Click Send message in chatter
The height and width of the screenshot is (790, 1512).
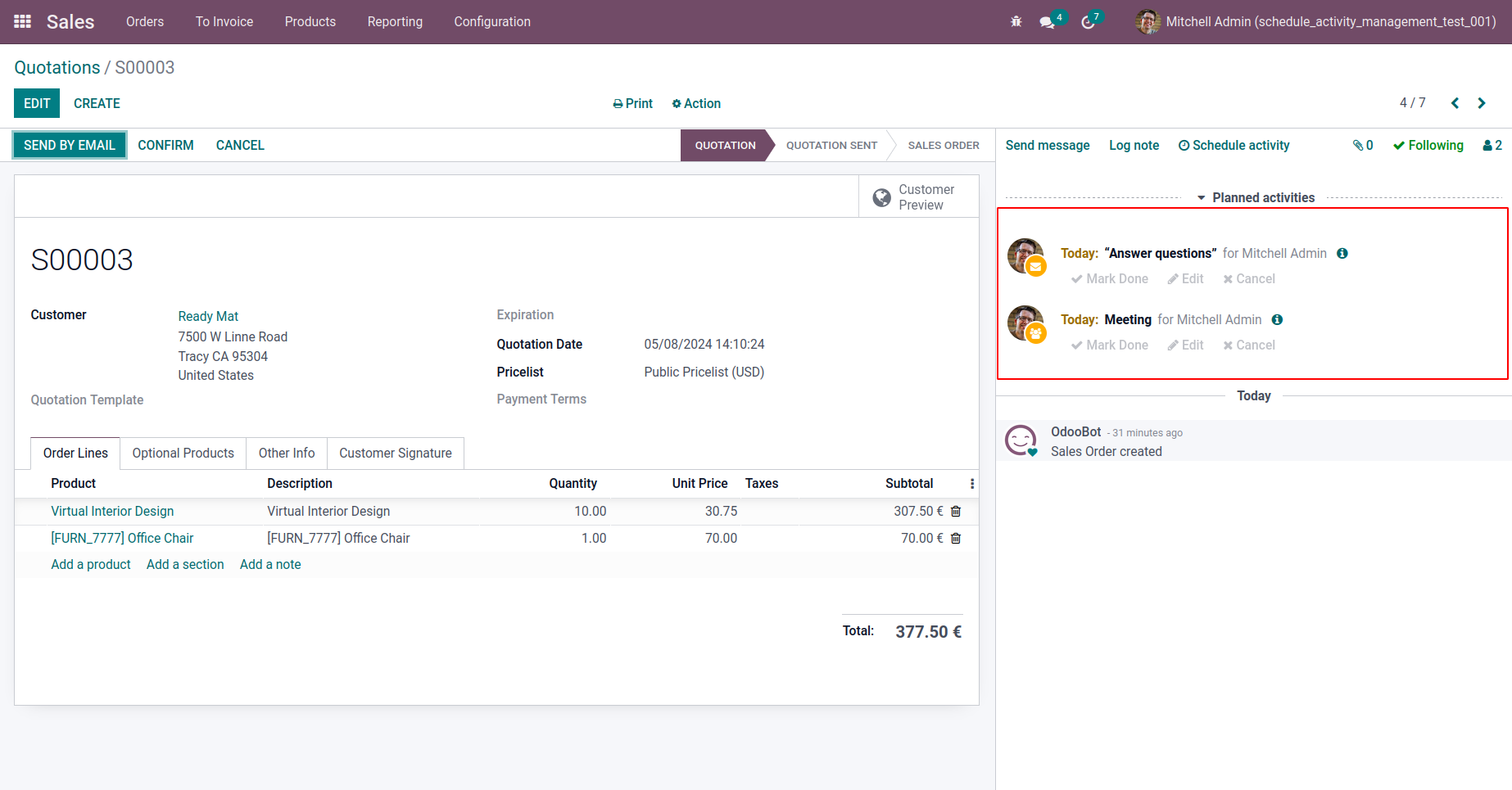coord(1048,145)
